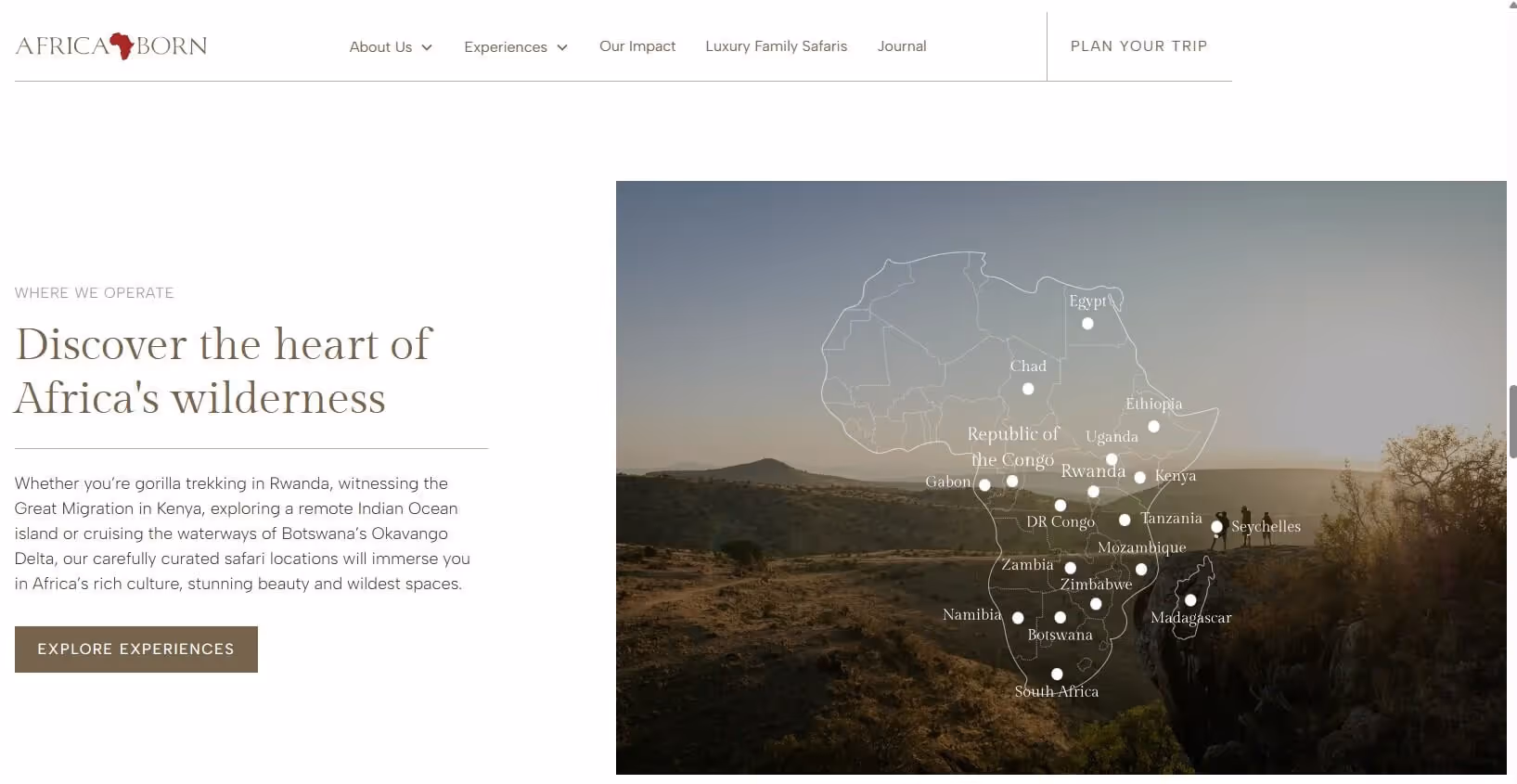Click the Africa Born logo
Screen dimensions: 1517x784
pyautogui.click(x=110, y=45)
